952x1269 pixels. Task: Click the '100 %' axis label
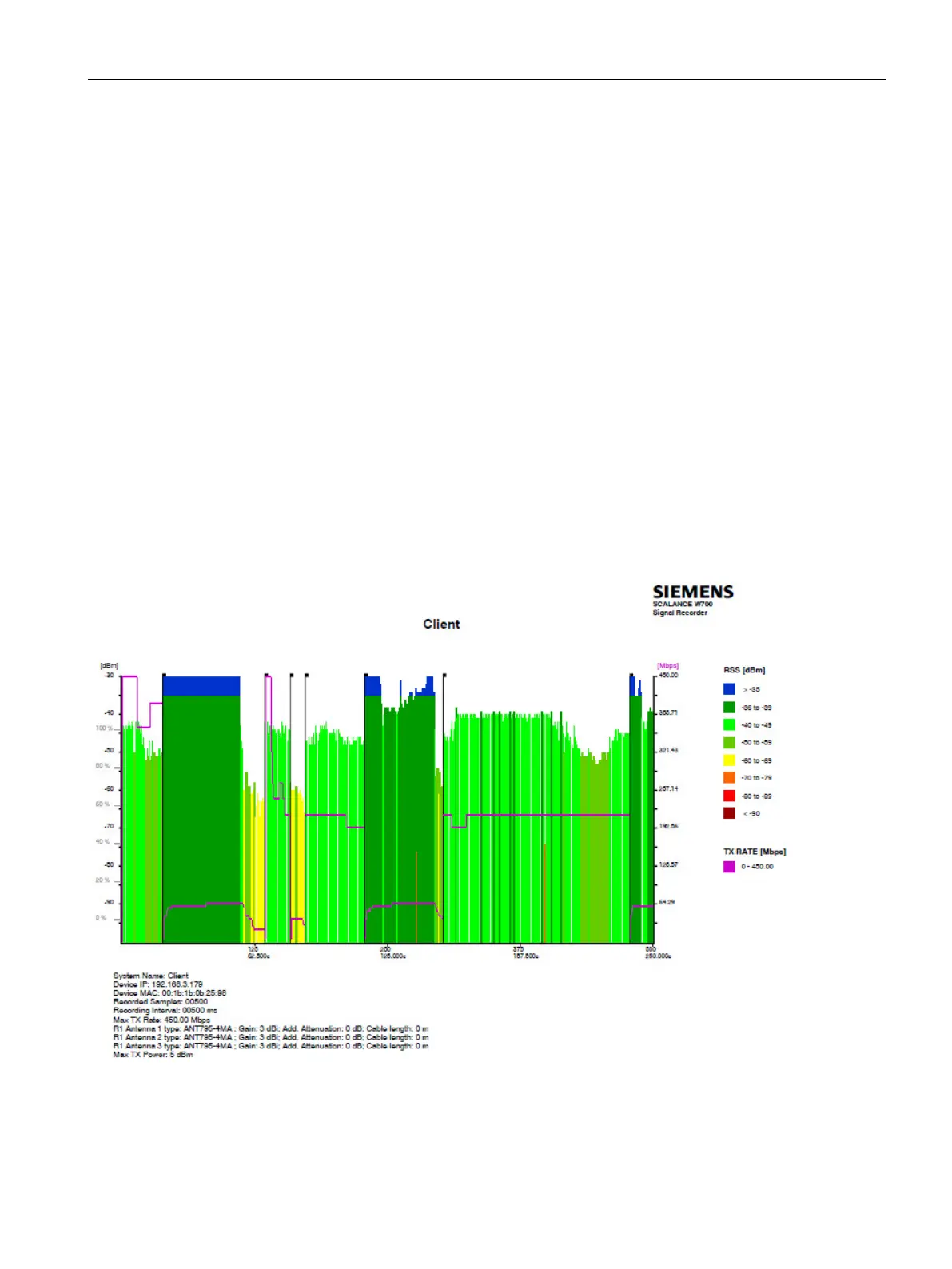[104, 728]
